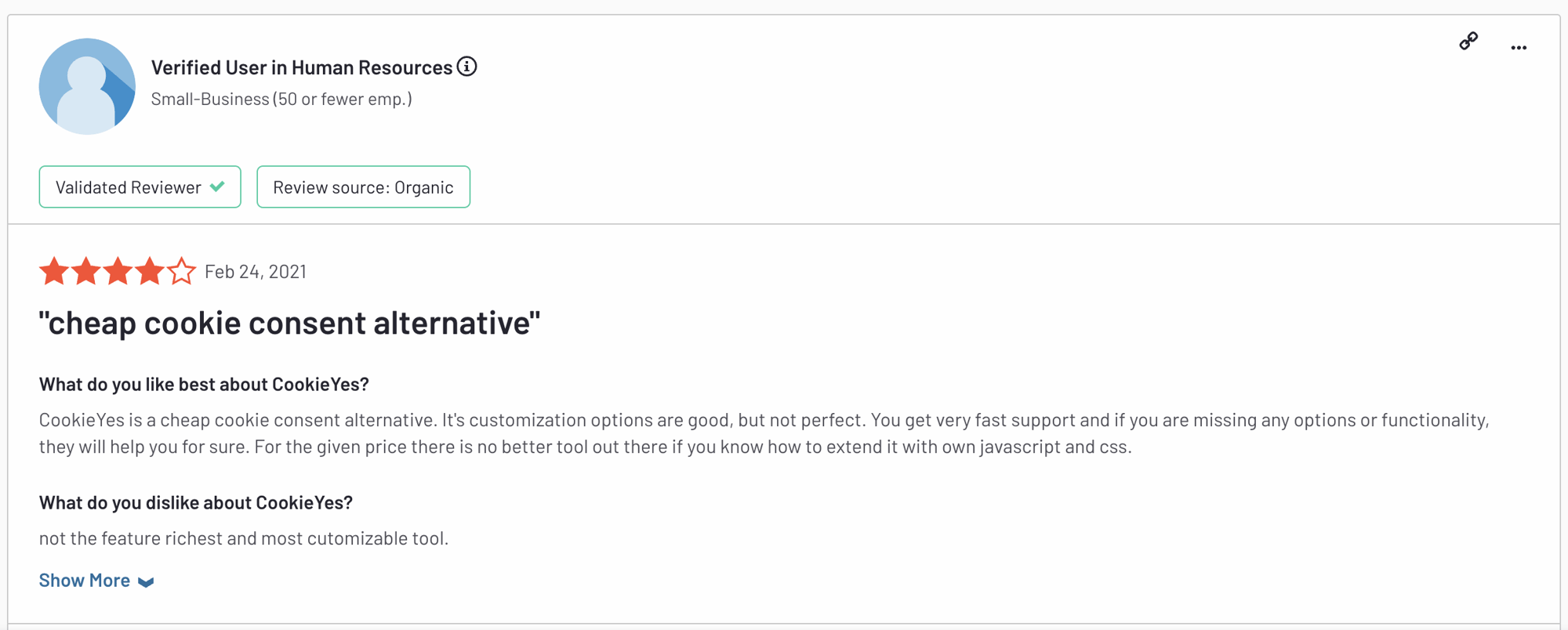Click the info icon beside the reviewer name
Image resolution: width=1568 pixels, height=630 pixels.
pos(467,66)
